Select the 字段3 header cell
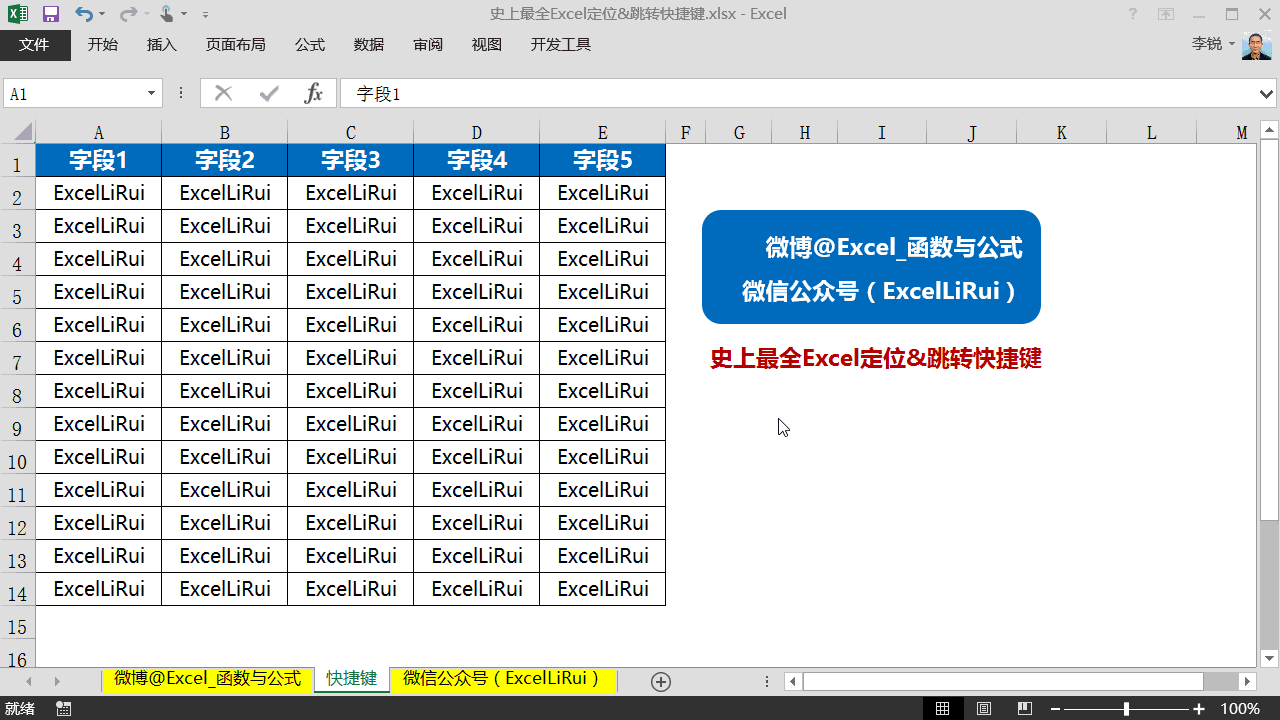The height and width of the screenshot is (720, 1280). click(x=351, y=160)
